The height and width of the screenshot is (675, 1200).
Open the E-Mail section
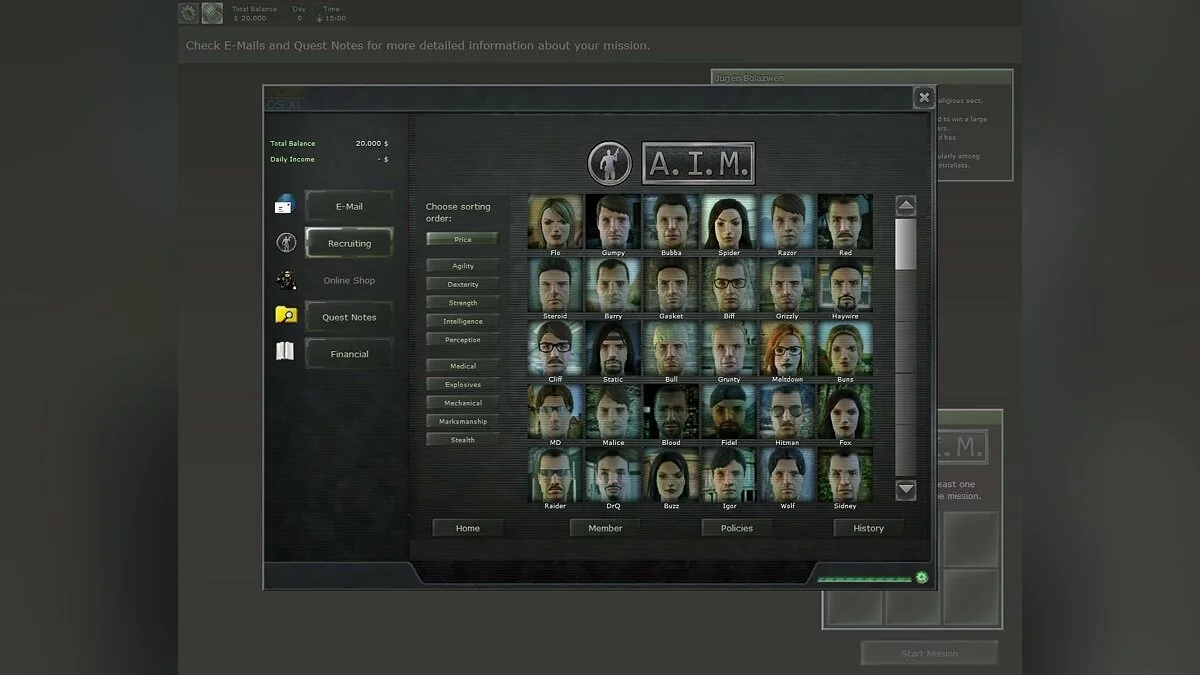point(349,206)
